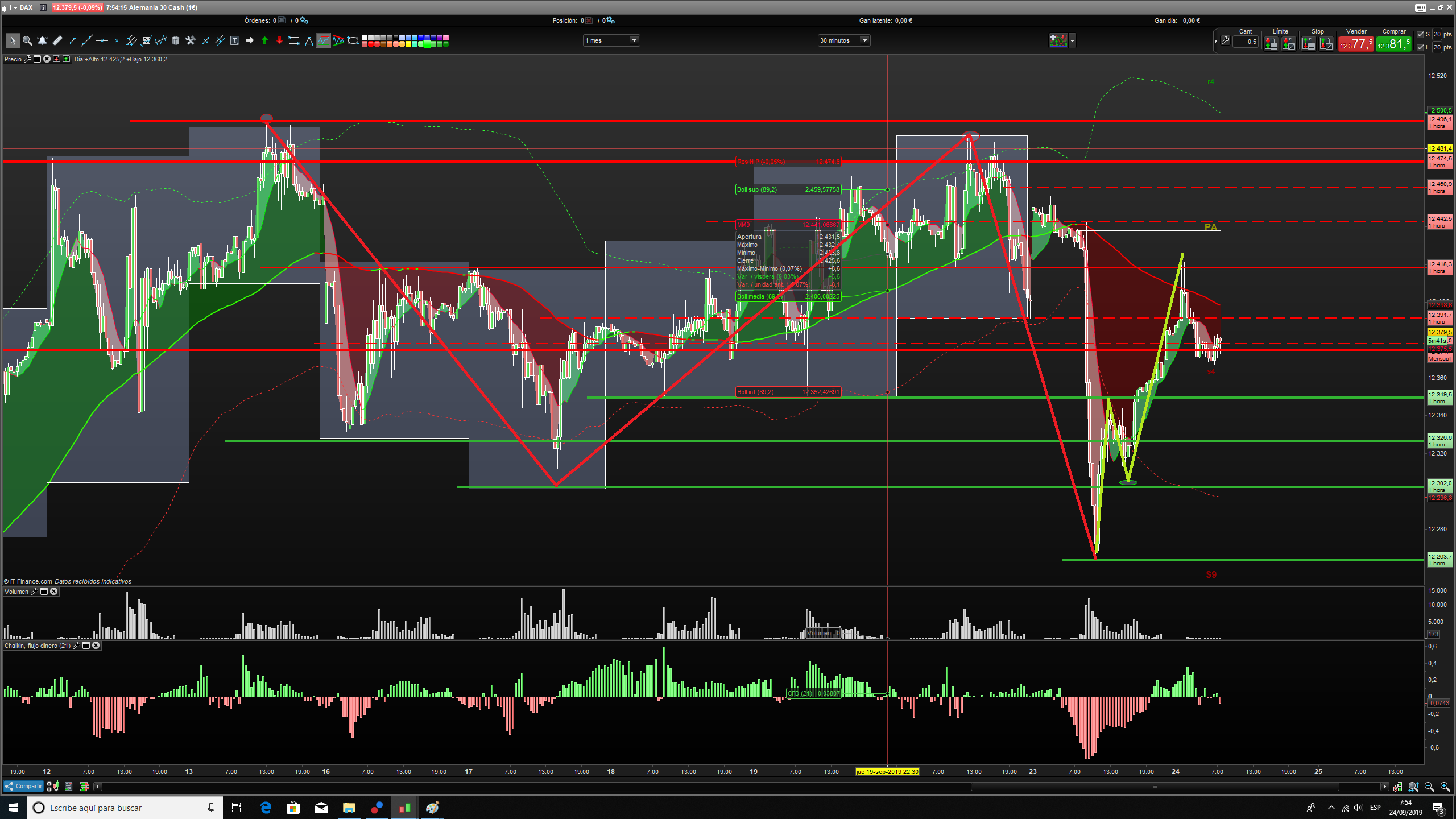Screen dimensions: 1456x819
Task: Click the green Comprar price button
Action: pos(1393,44)
